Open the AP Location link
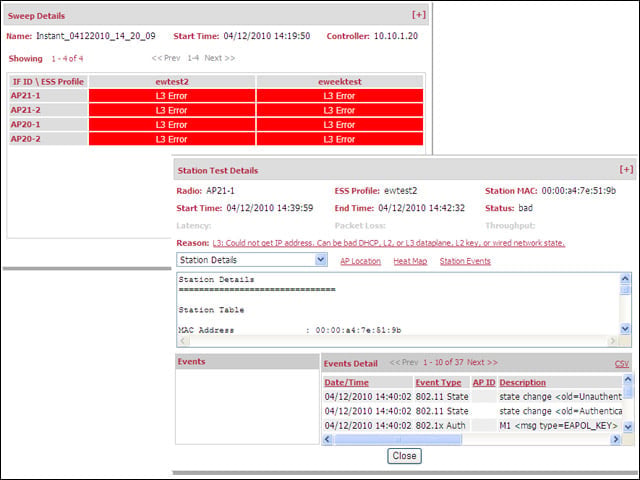Image resolution: width=640 pixels, height=480 pixels. pyautogui.click(x=360, y=261)
